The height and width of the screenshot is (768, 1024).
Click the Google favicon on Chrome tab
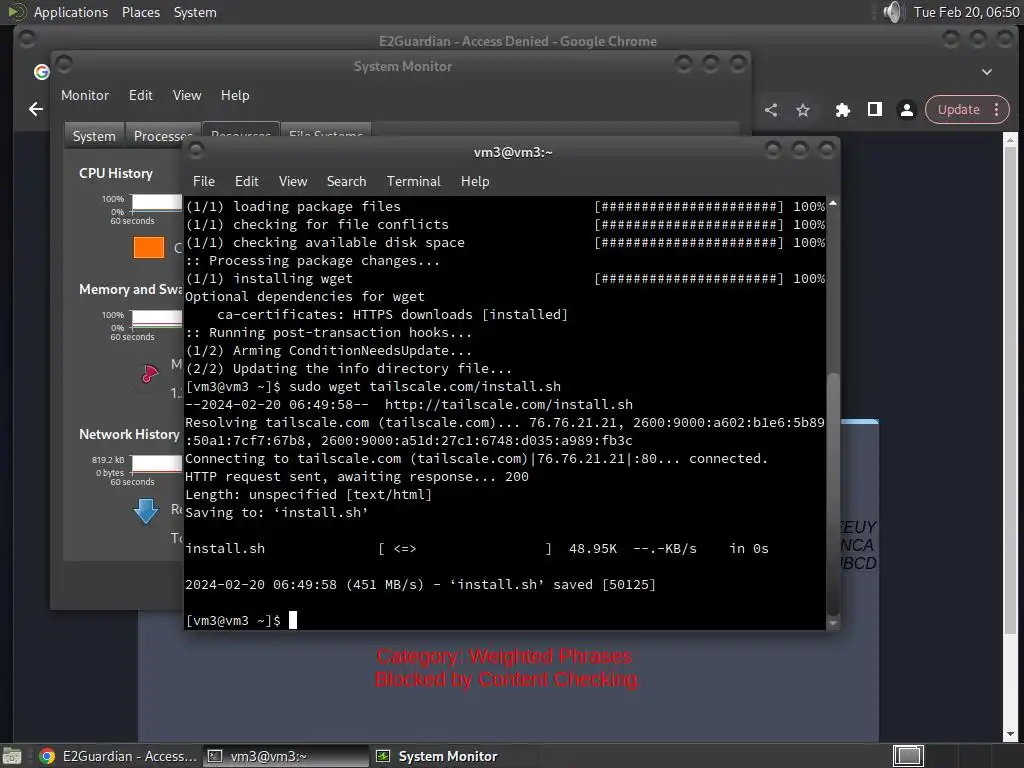tap(42, 72)
